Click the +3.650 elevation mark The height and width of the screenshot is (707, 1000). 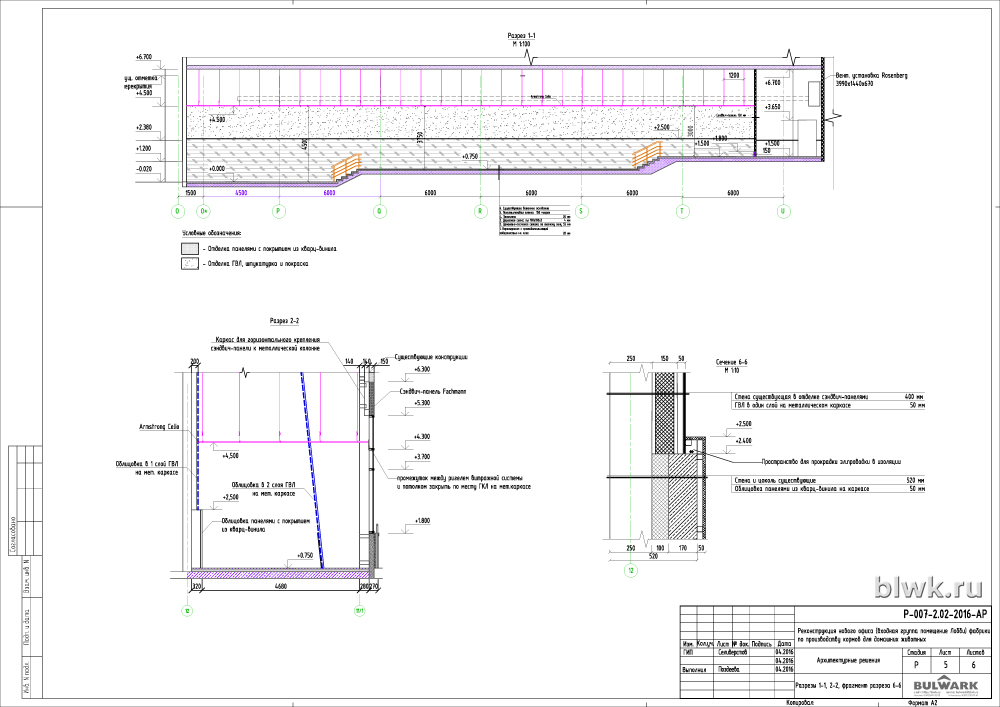[x=772, y=107]
